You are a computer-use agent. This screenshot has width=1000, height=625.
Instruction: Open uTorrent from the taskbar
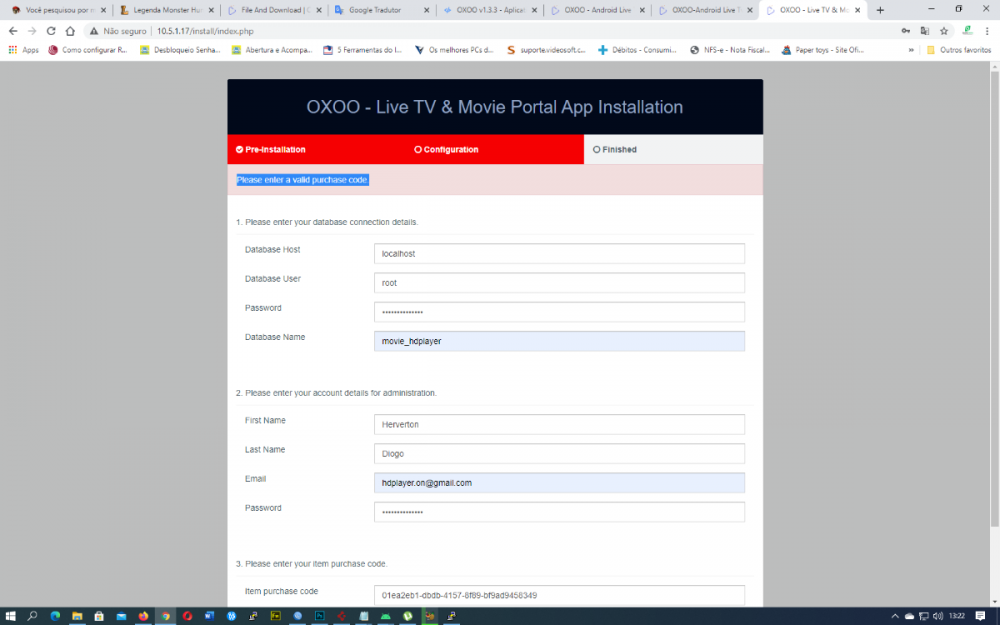tap(408, 616)
